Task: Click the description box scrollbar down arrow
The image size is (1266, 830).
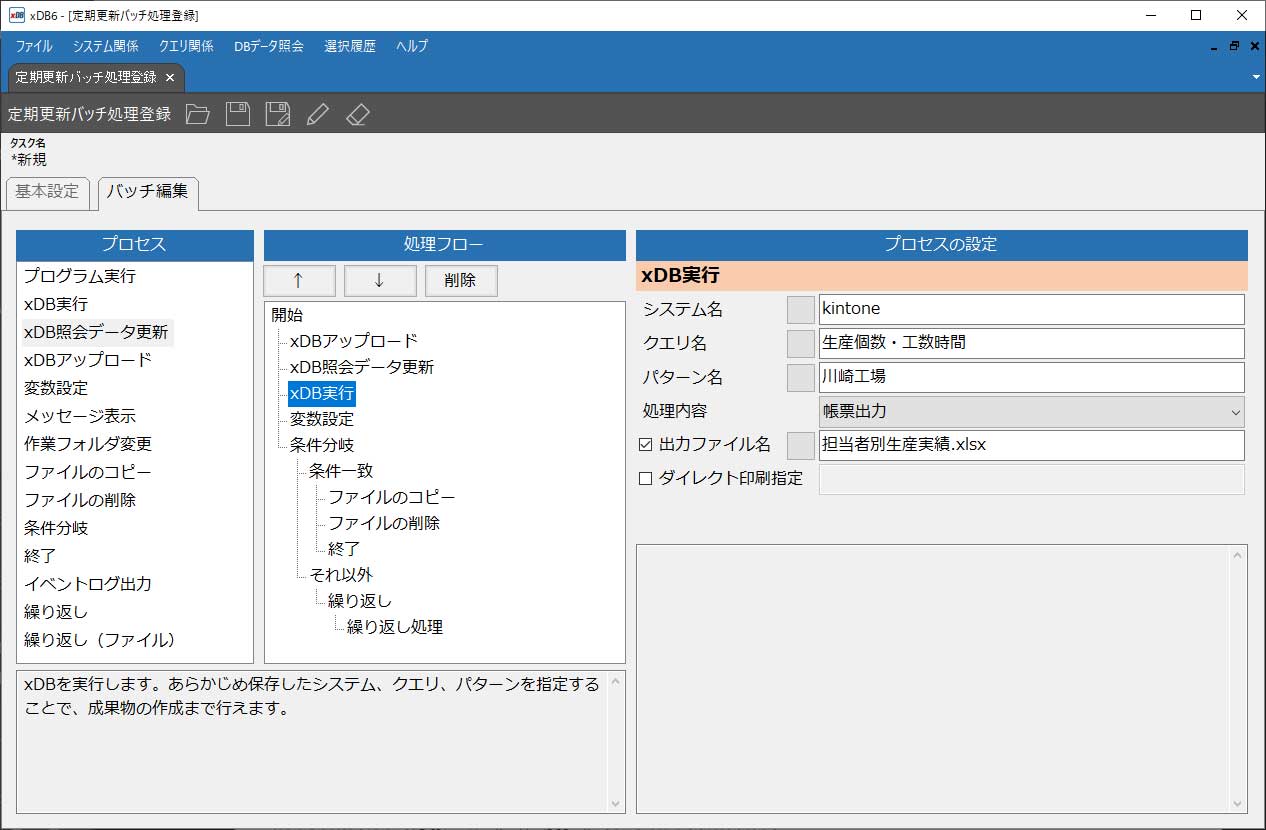Action: click(616, 803)
